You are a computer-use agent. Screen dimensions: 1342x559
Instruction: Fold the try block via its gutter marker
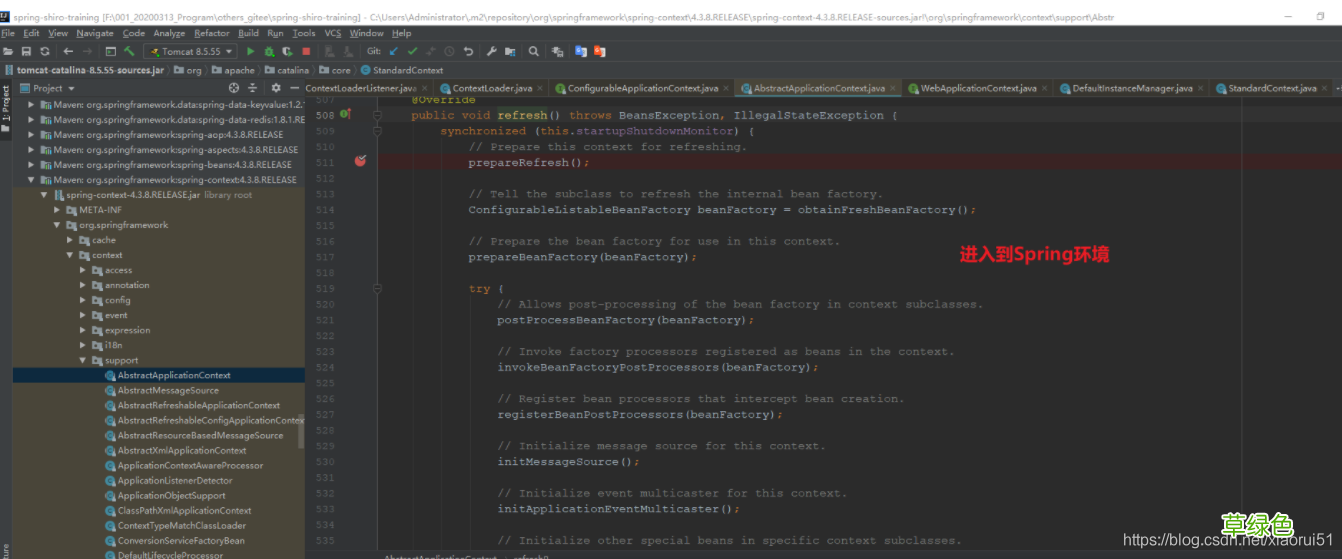coord(377,288)
